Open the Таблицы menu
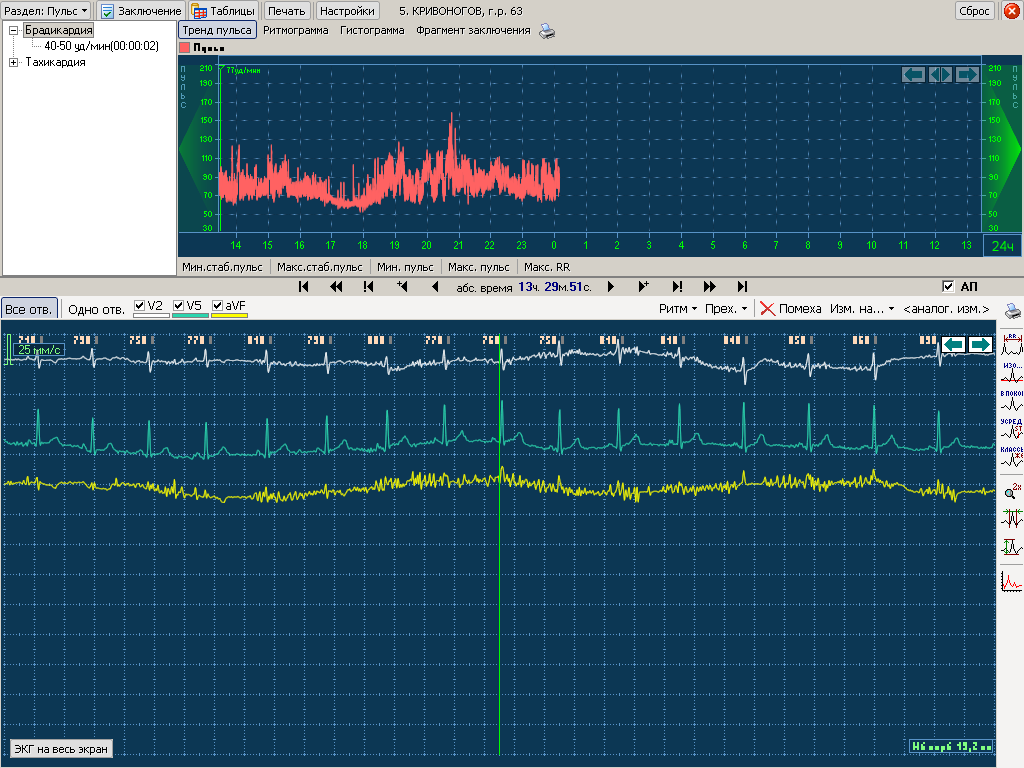The image size is (1024, 768). pyautogui.click(x=223, y=11)
